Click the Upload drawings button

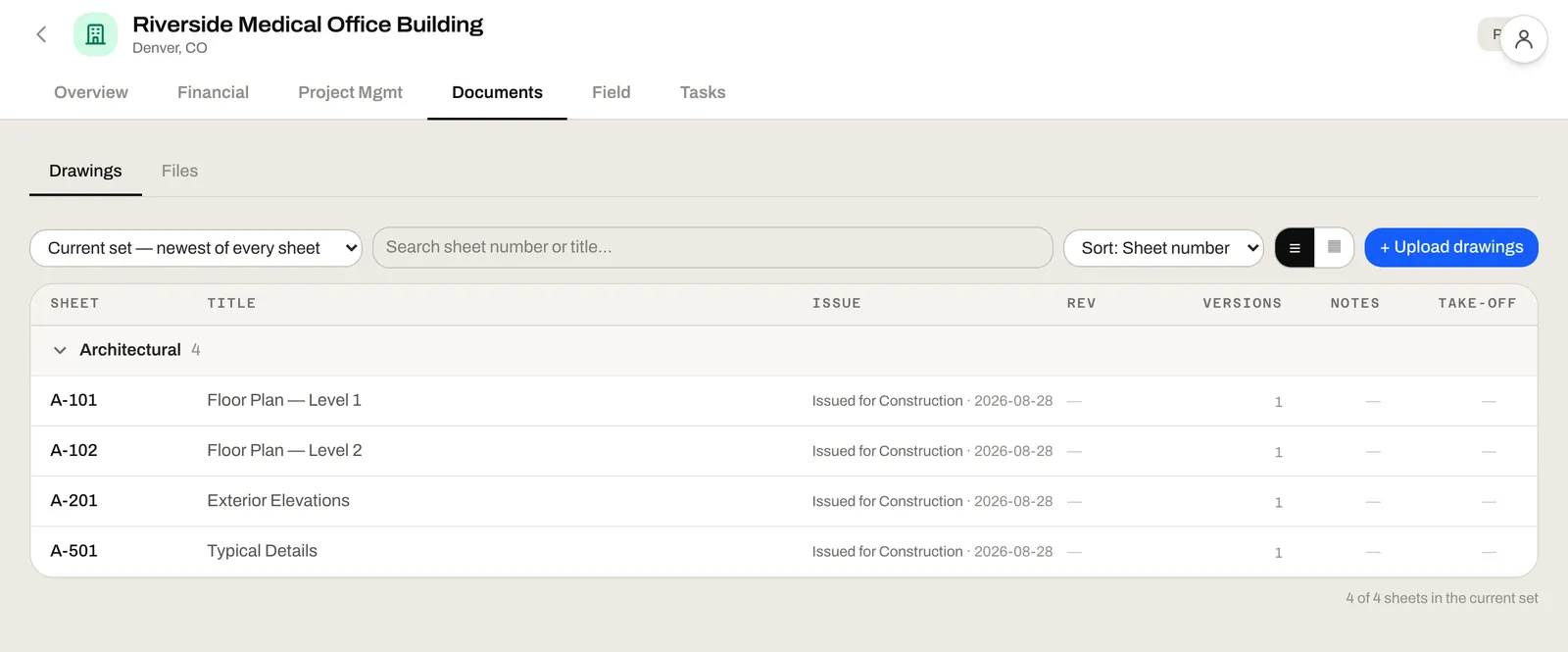point(1451,247)
